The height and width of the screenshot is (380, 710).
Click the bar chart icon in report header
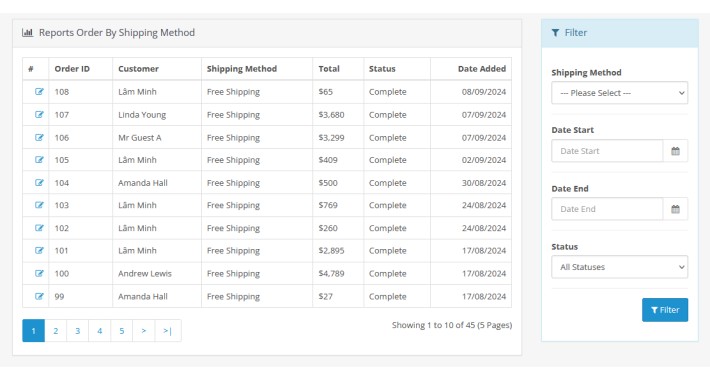[28, 33]
